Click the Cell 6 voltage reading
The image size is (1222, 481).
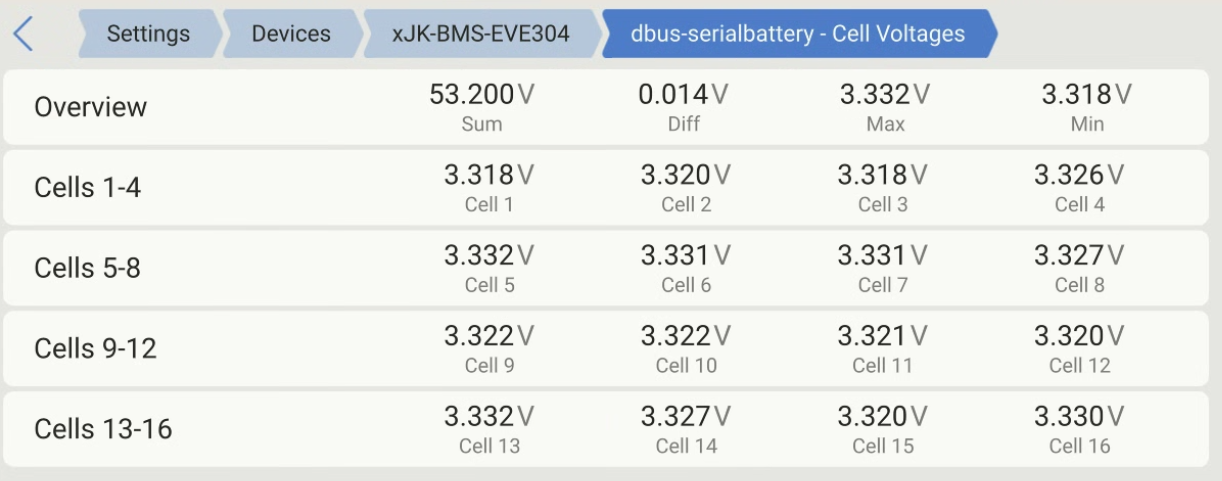click(x=686, y=256)
